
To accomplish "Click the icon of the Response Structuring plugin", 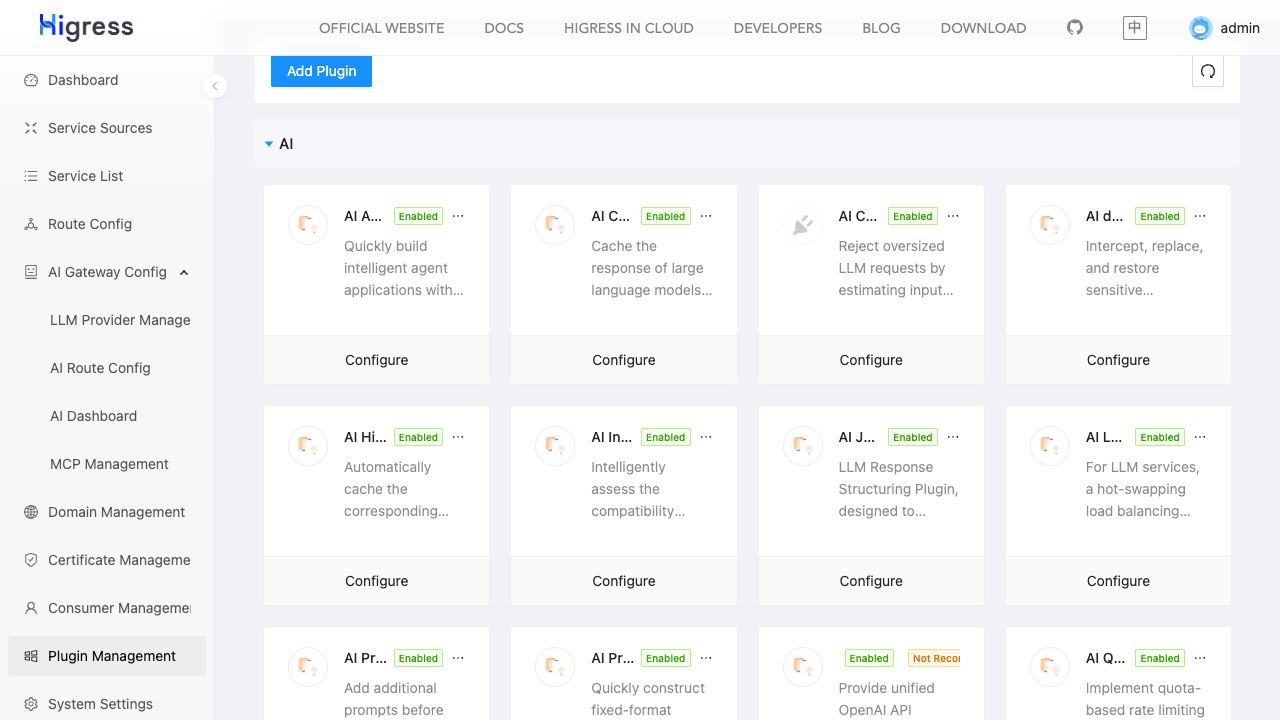I will (x=802, y=446).
